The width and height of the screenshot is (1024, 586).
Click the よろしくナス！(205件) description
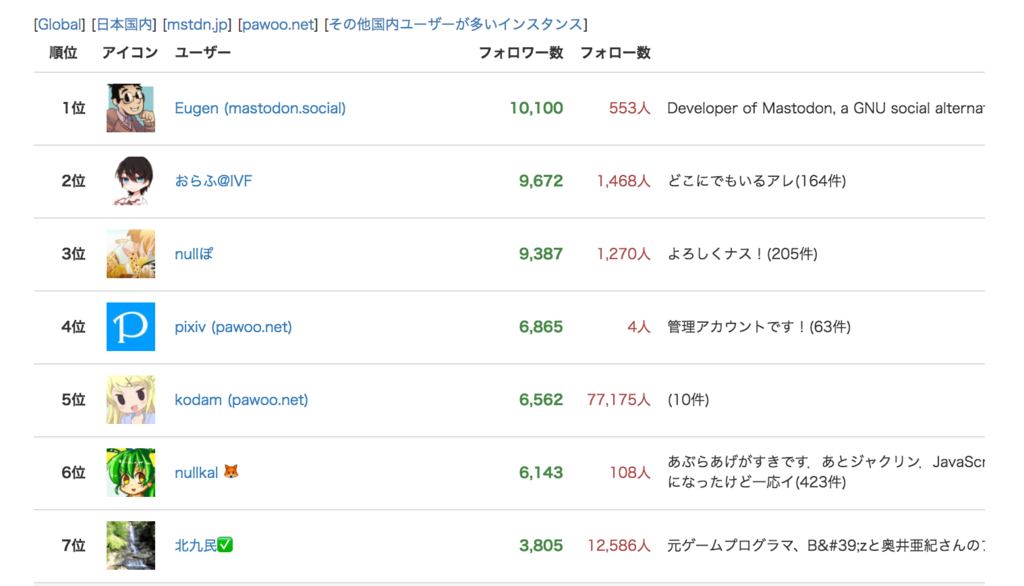[x=742, y=253]
